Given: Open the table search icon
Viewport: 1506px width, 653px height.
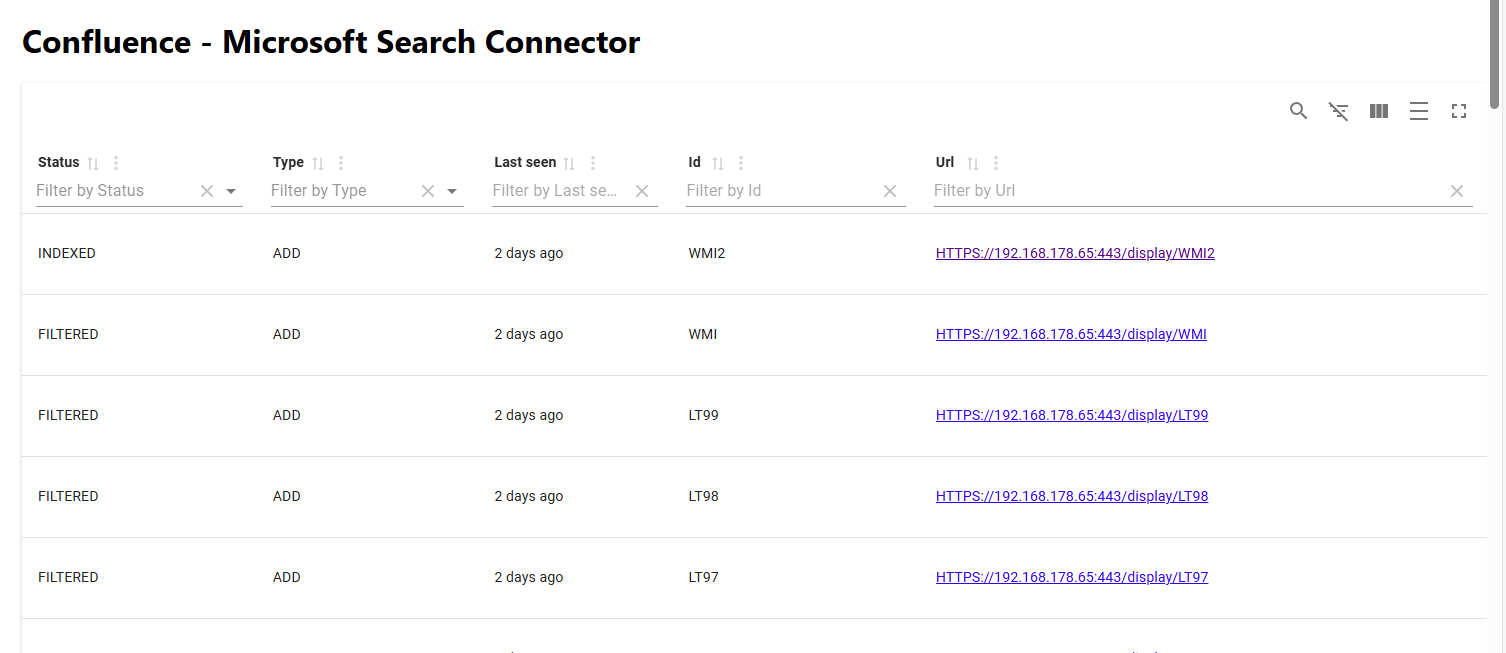Looking at the screenshot, I should tap(1298, 111).
